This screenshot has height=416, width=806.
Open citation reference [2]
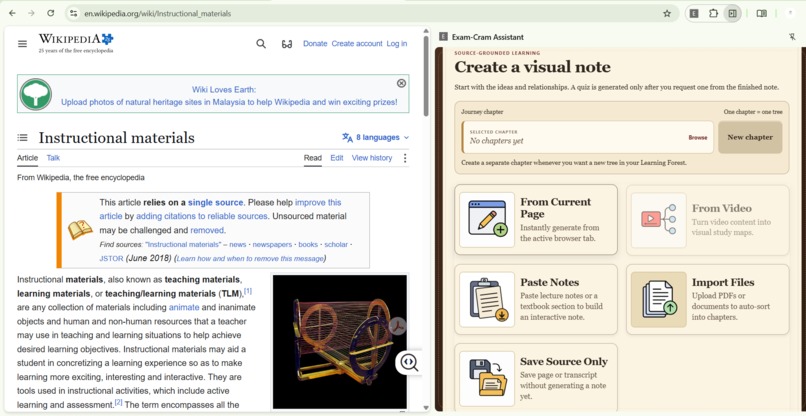118,402
